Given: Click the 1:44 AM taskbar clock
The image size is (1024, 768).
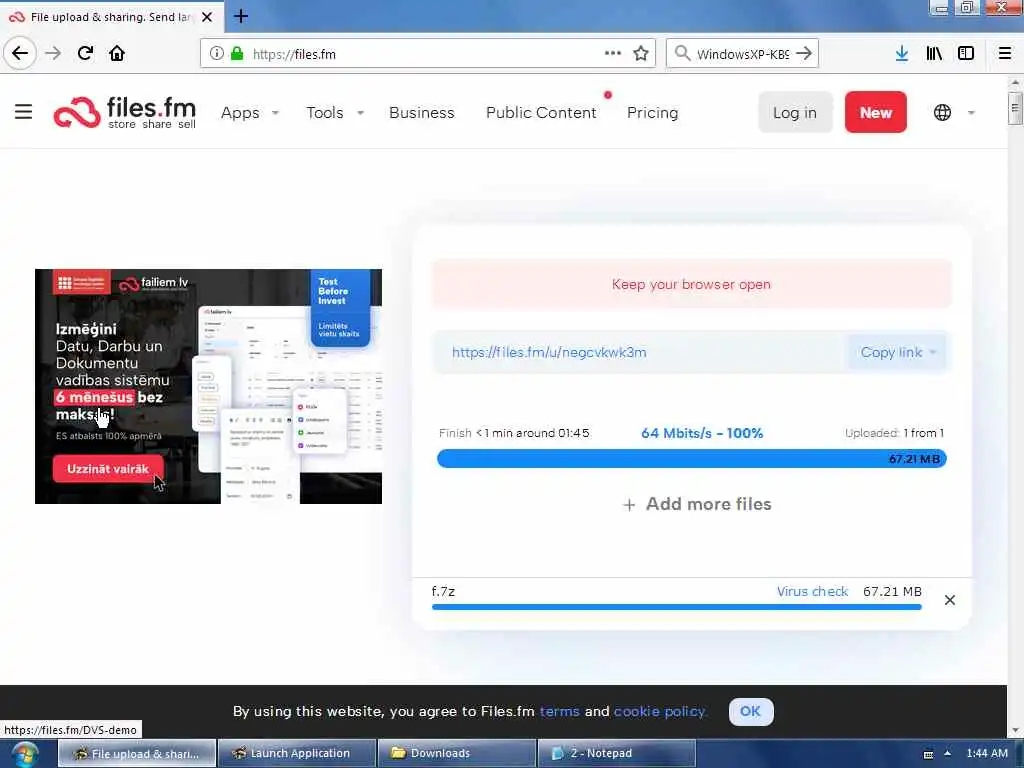Looking at the screenshot, I should point(986,753).
